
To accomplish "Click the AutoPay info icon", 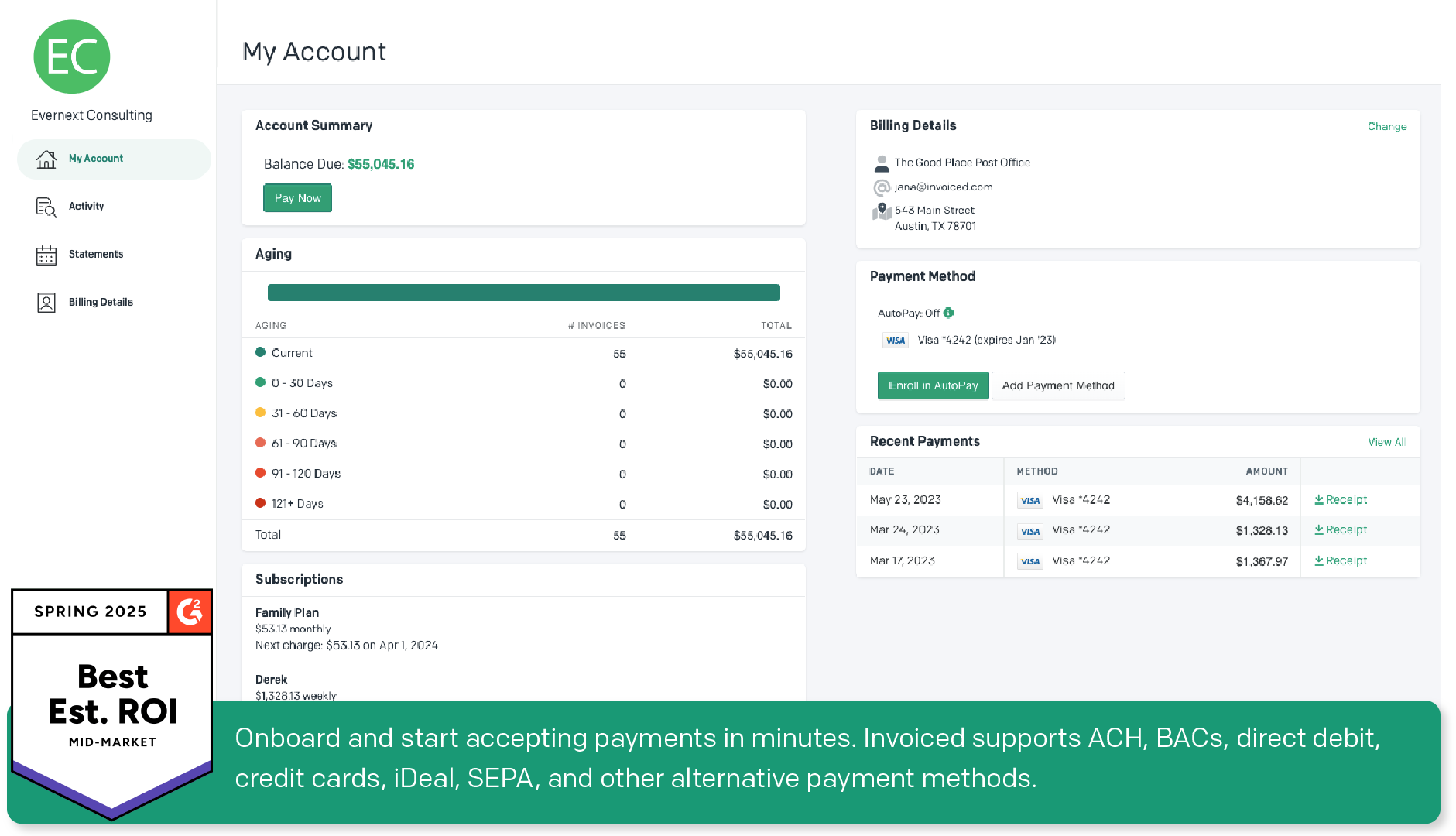I will click(948, 313).
